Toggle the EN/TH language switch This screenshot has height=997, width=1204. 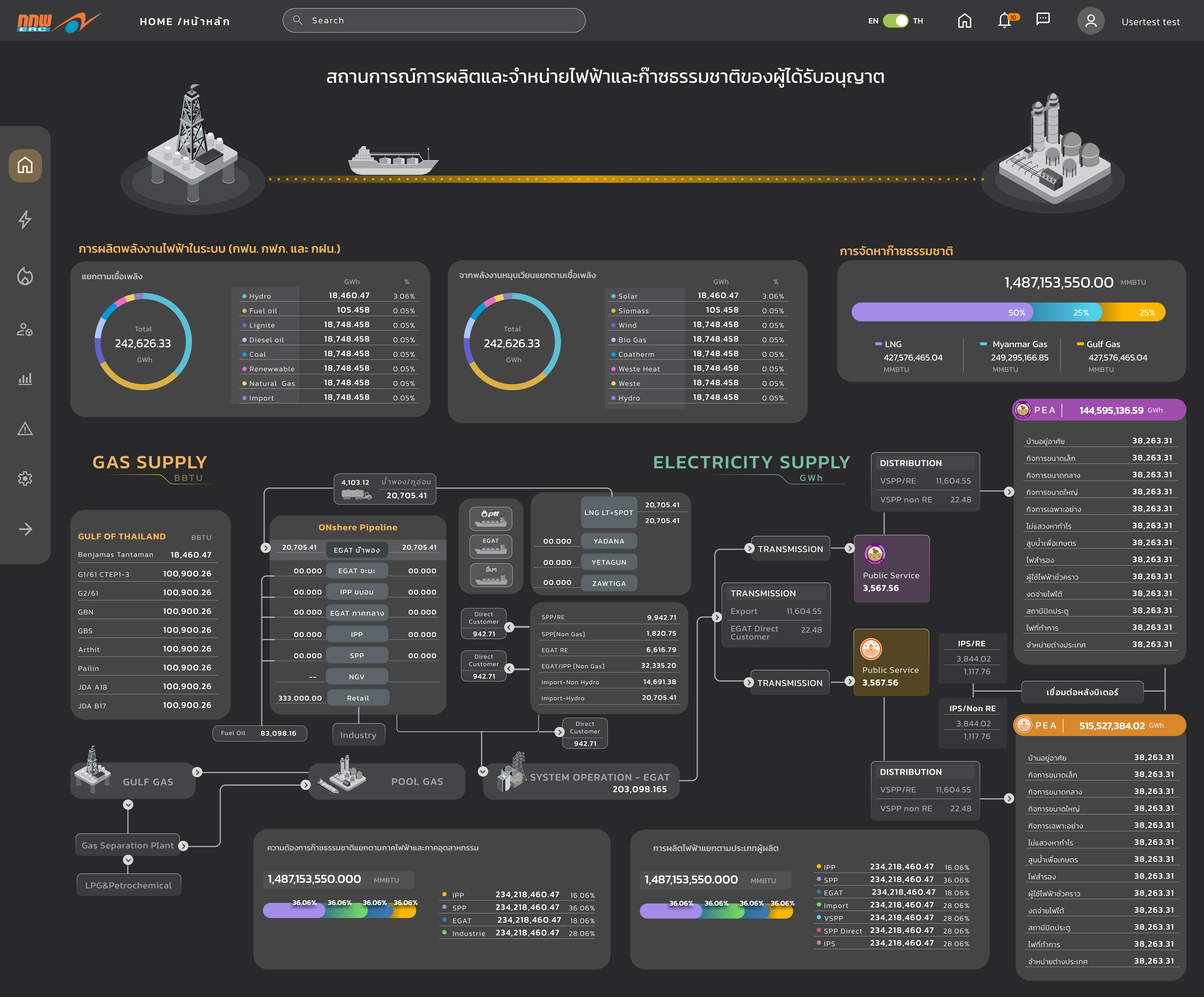(895, 21)
